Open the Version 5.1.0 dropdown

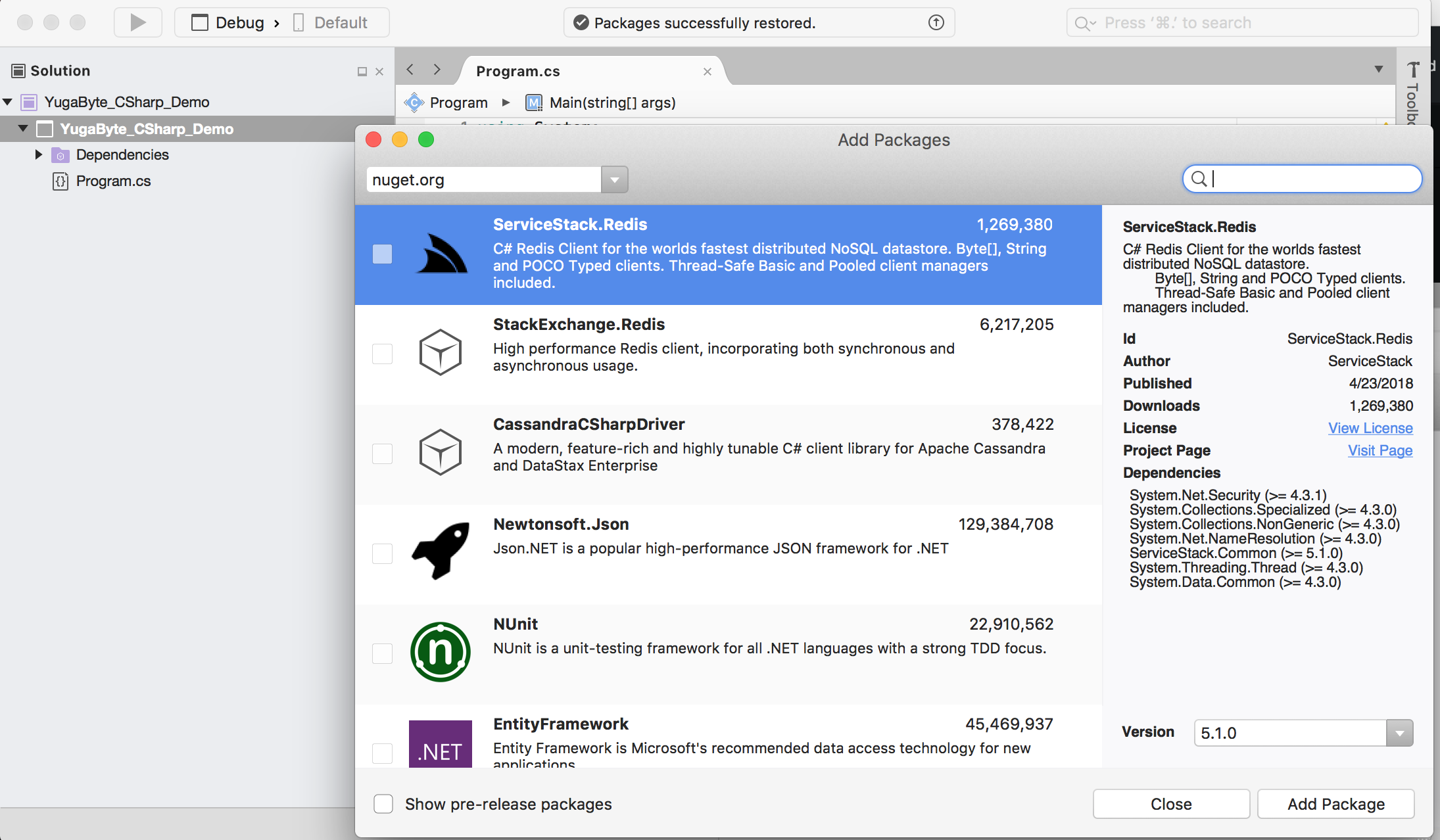click(x=1399, y=733)
